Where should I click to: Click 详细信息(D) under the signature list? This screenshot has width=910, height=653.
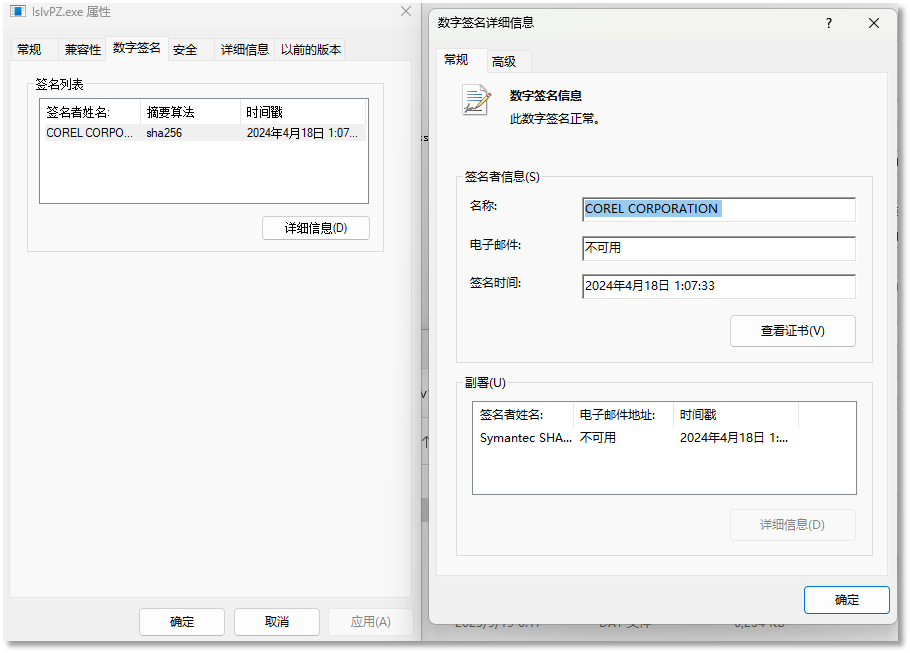click(x=315, y=227)
